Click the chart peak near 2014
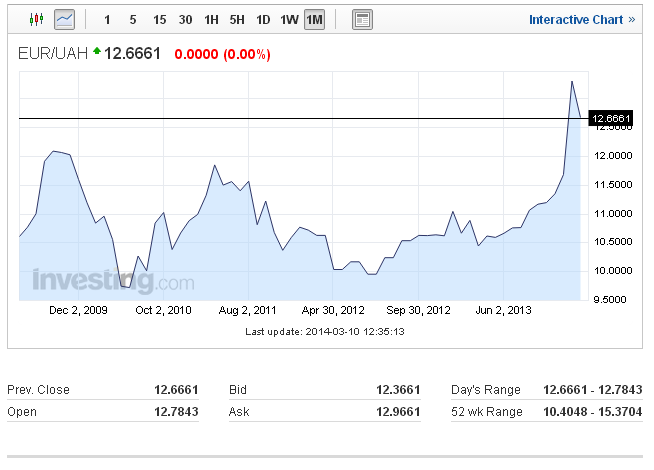654x470 pixels. pos(572,82)
